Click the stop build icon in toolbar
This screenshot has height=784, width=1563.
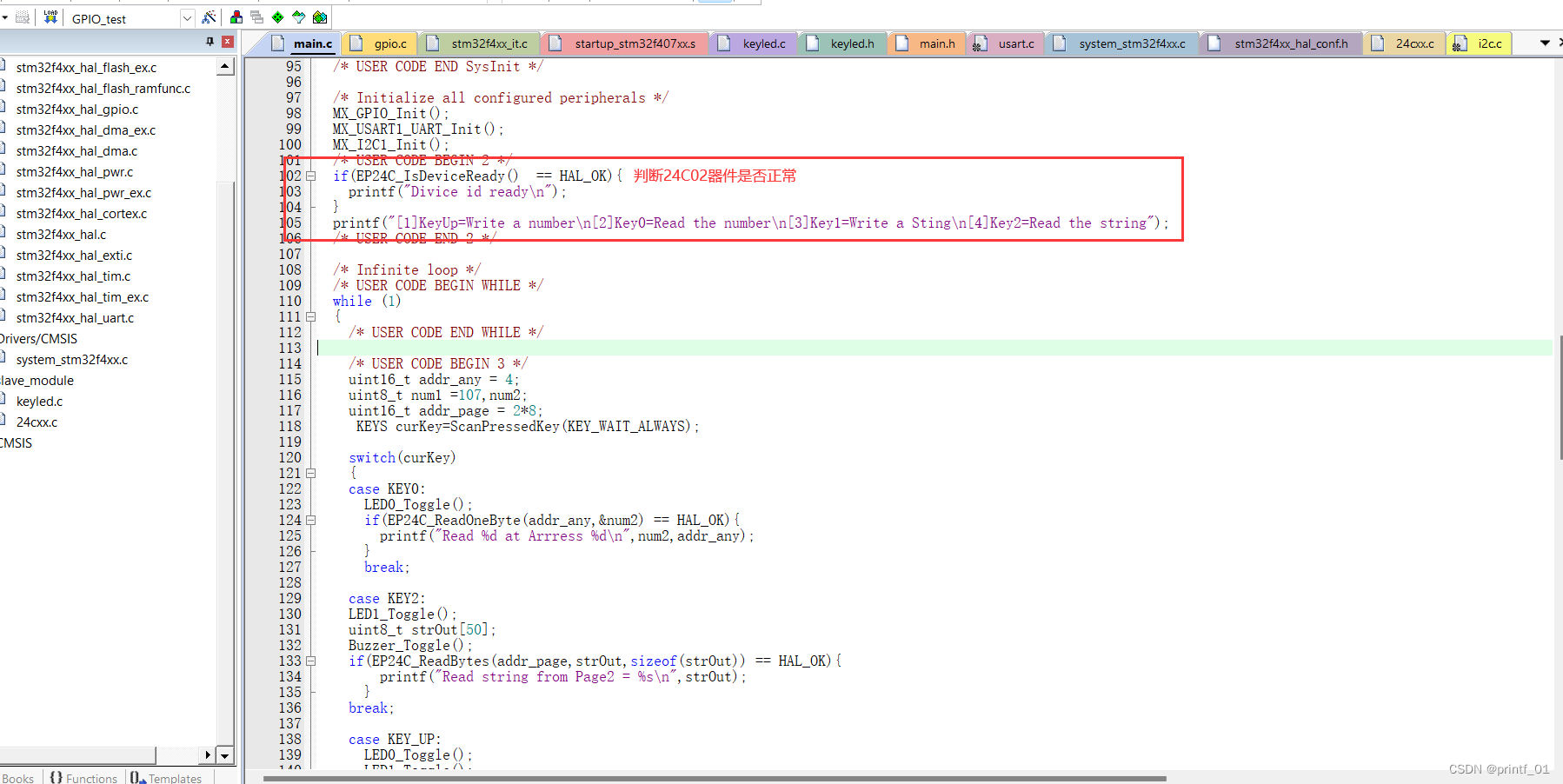coord(23,17)
